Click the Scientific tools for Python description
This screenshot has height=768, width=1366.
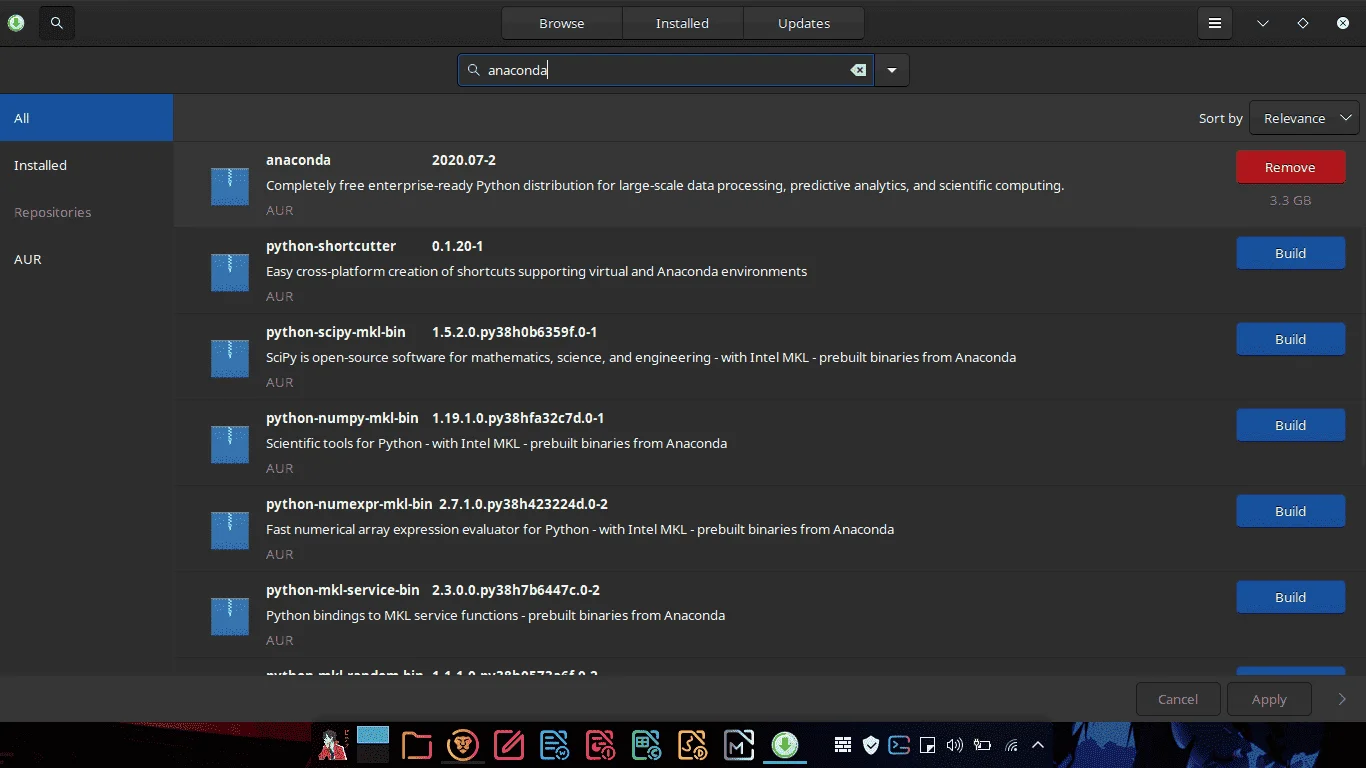[x=496, y=443]
